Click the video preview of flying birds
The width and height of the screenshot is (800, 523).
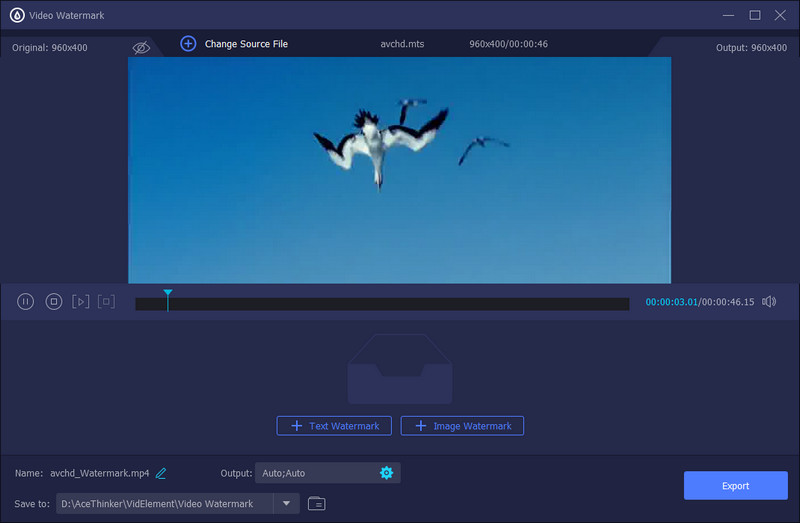399,170
